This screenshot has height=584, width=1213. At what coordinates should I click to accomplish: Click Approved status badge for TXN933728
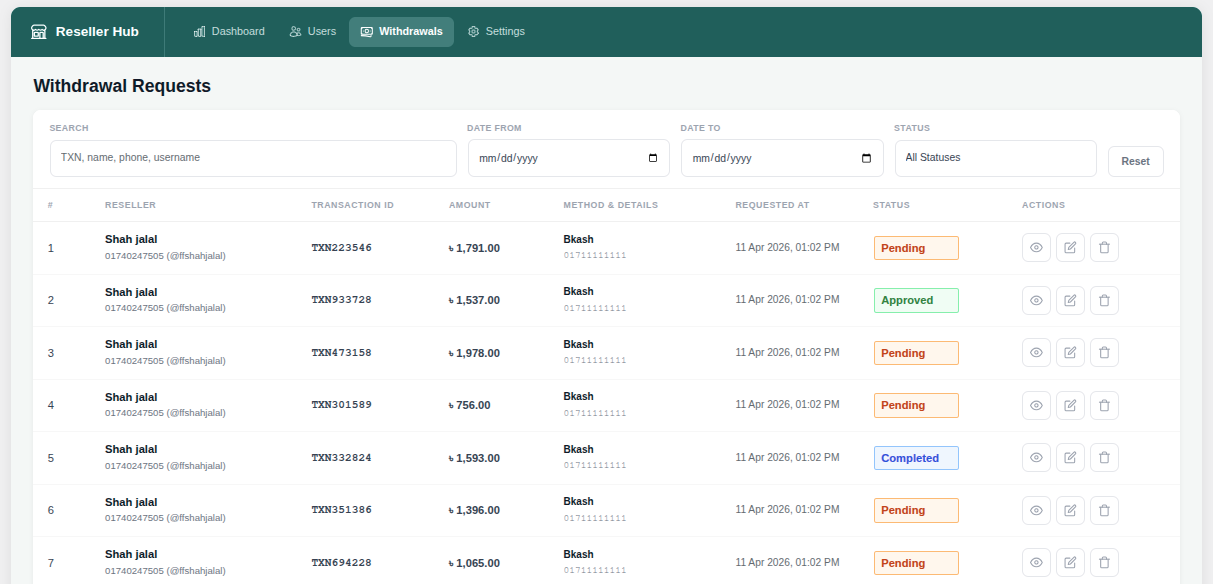click(x=916, y=300)
